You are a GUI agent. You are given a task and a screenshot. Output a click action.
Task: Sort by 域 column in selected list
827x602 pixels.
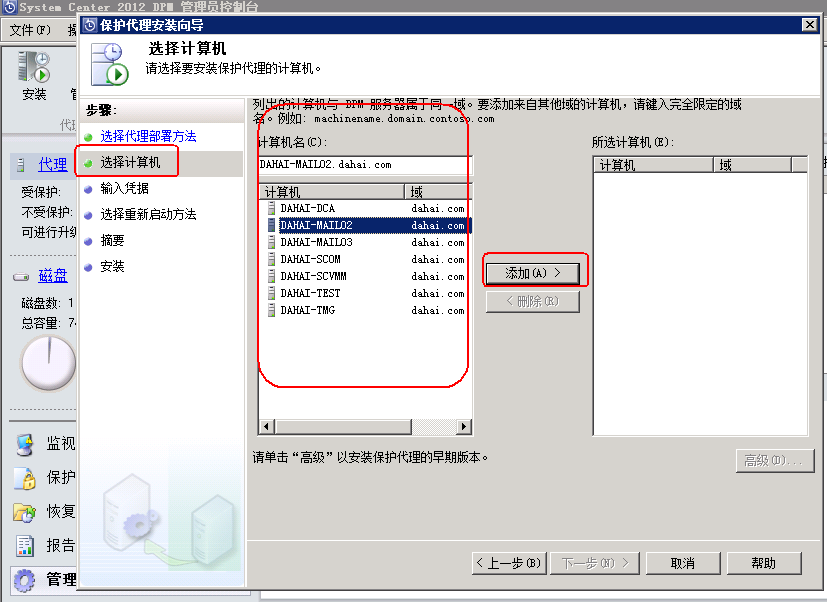click(753, 165)
